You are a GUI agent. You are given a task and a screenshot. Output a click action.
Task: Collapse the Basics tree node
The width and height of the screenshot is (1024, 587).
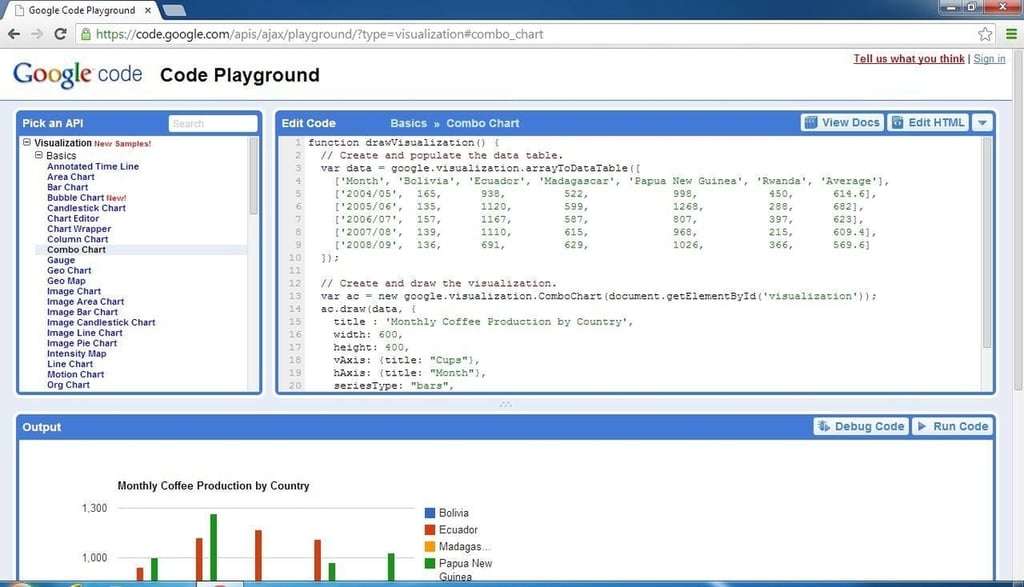[39, 155]
